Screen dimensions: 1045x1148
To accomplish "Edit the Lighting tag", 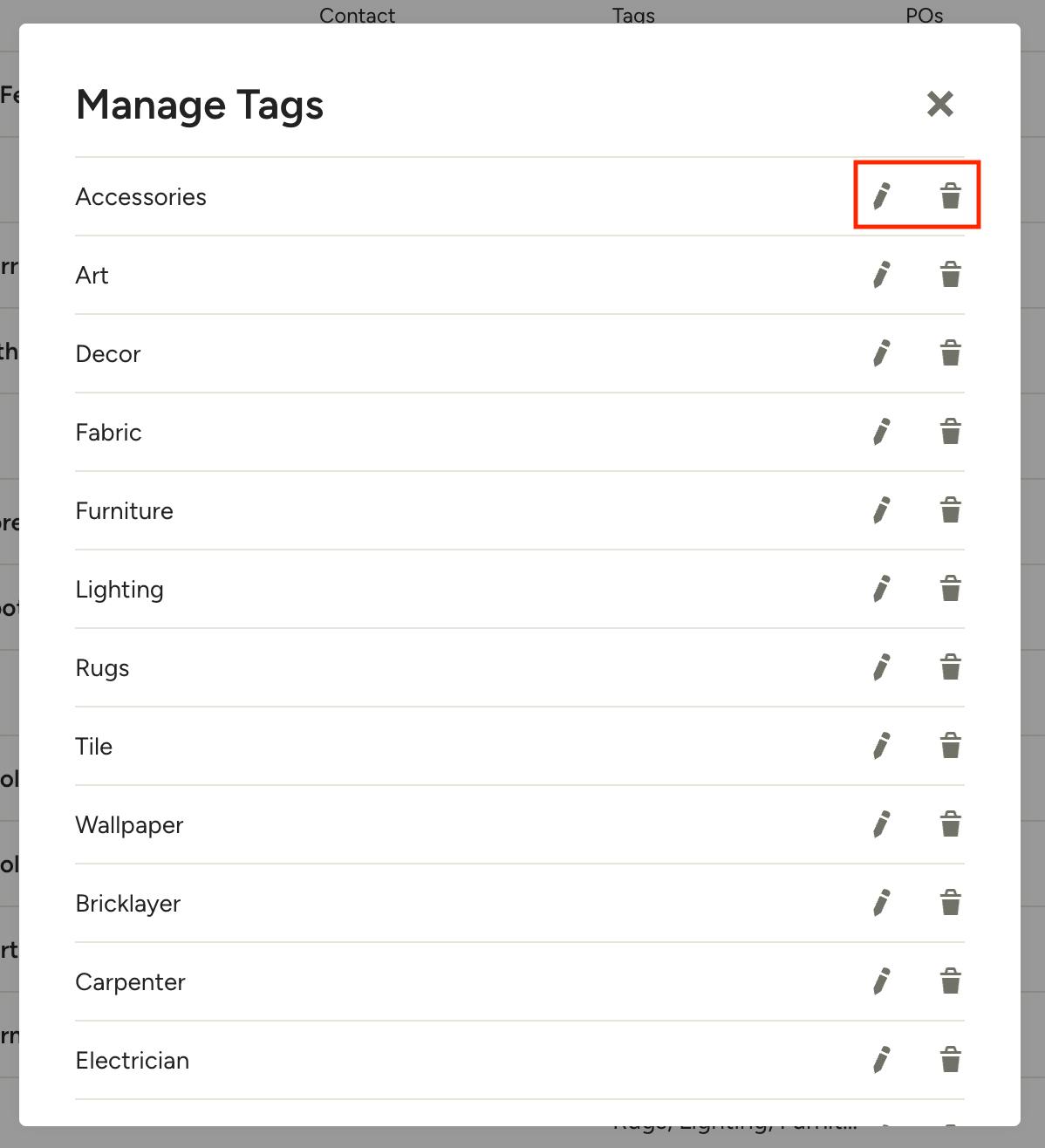I will (x=882, y=589).
